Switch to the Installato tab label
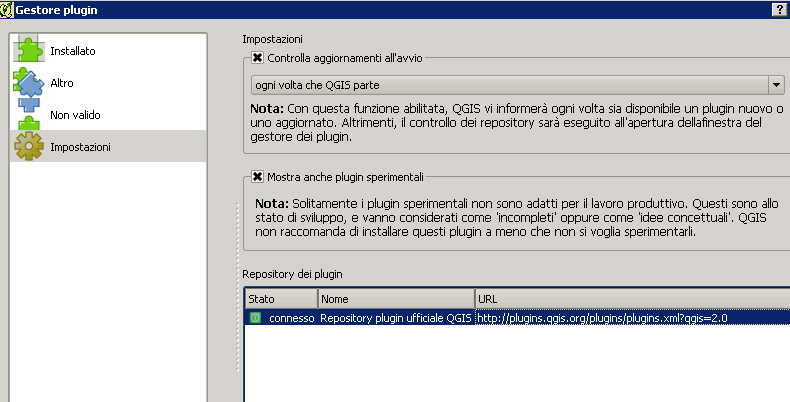The width and height of the screenshot is (790, 402). 73,51
